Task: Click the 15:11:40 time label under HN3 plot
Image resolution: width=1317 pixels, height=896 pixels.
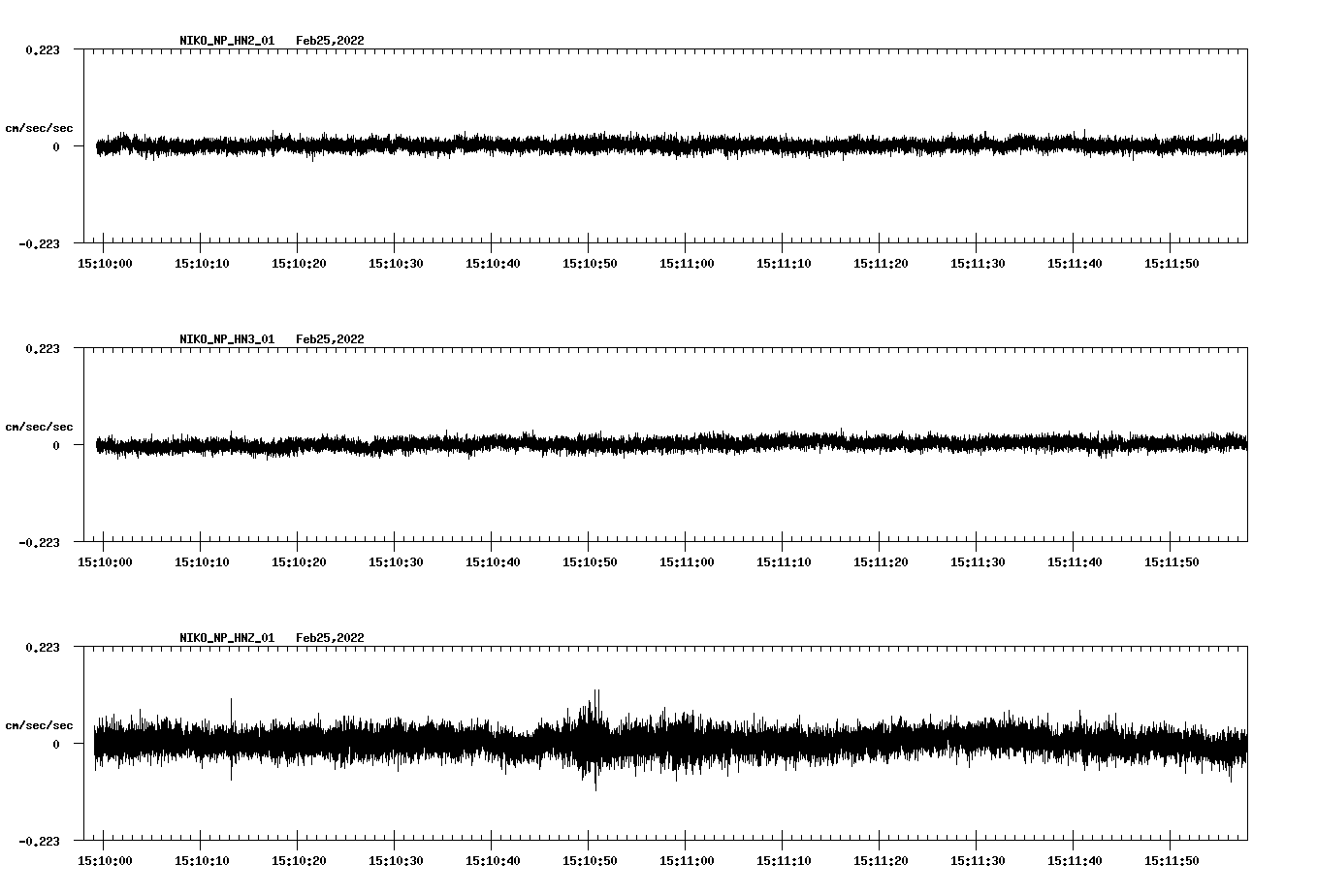Action: [1075, 562]
